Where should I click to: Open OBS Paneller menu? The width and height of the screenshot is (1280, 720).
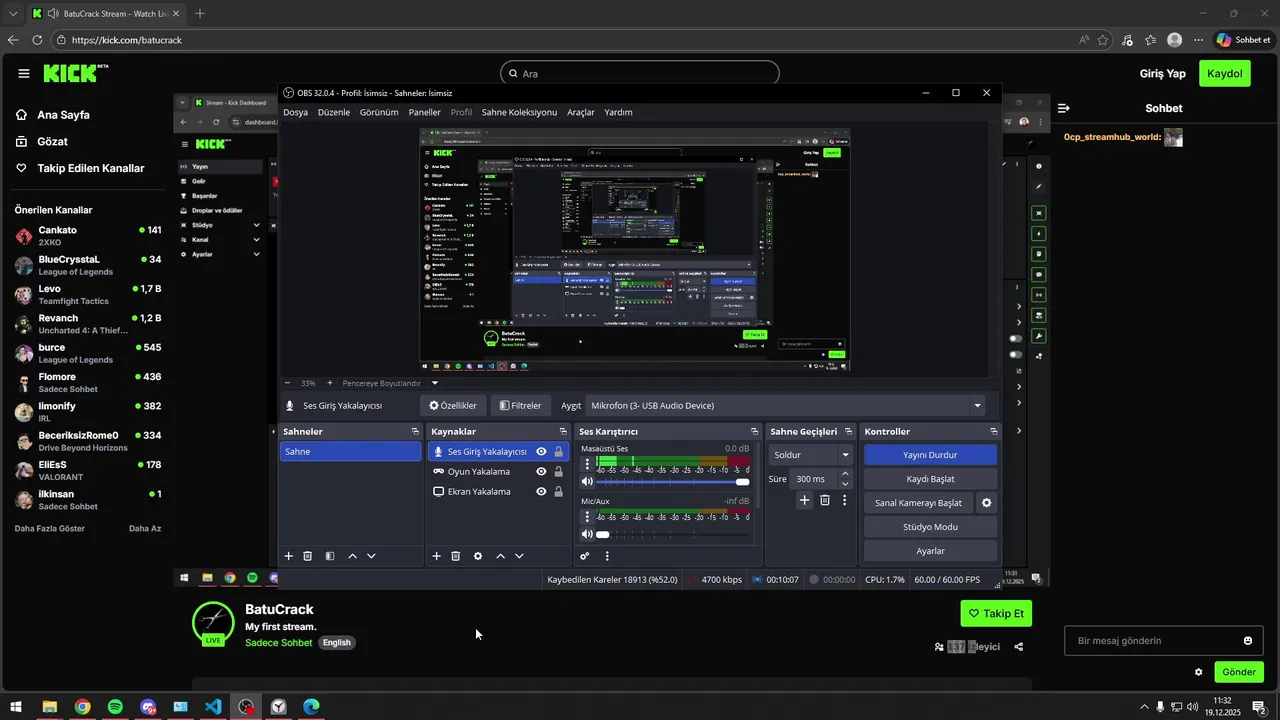425,112
